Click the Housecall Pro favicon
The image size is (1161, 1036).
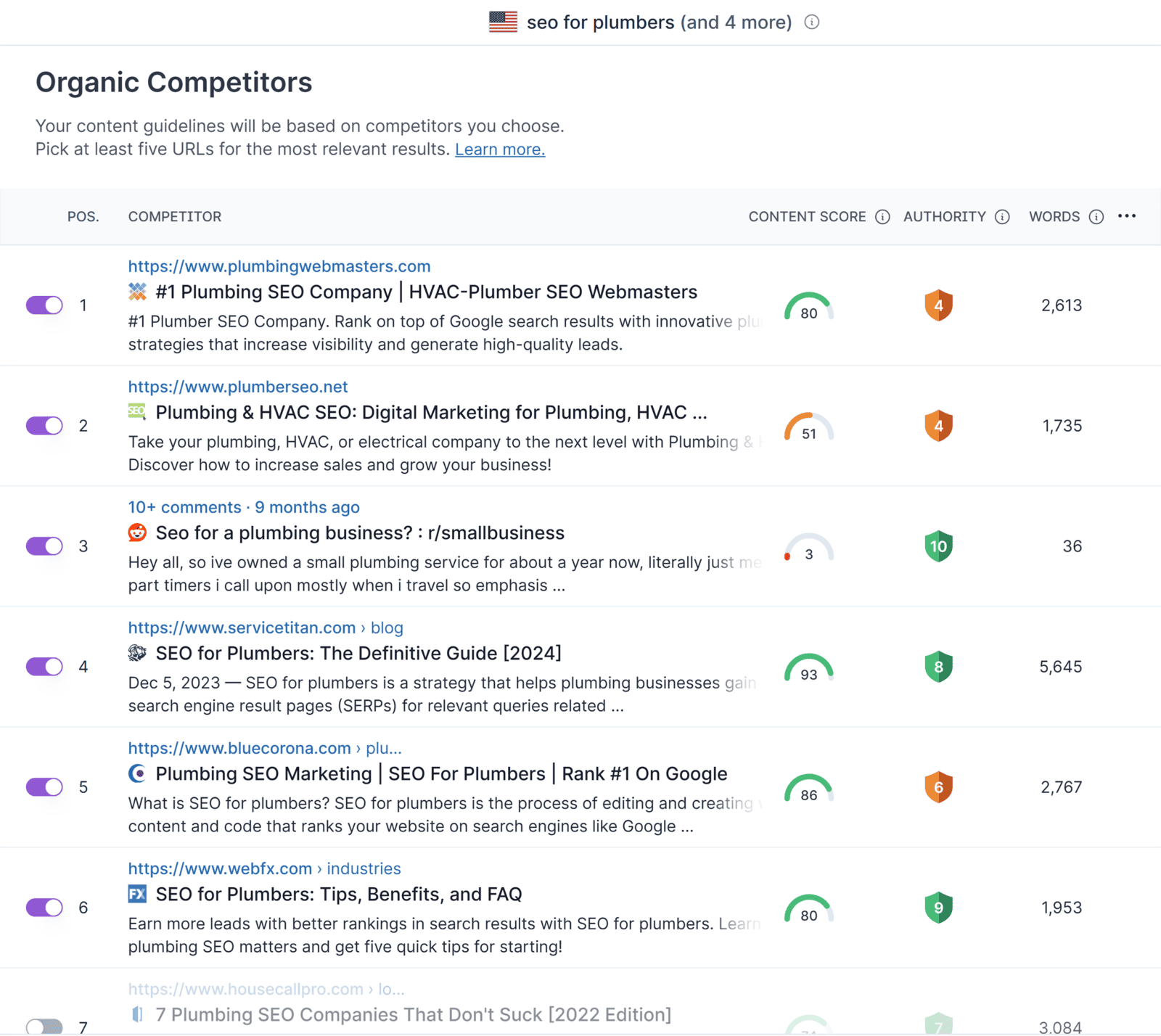coord(137,1014)
